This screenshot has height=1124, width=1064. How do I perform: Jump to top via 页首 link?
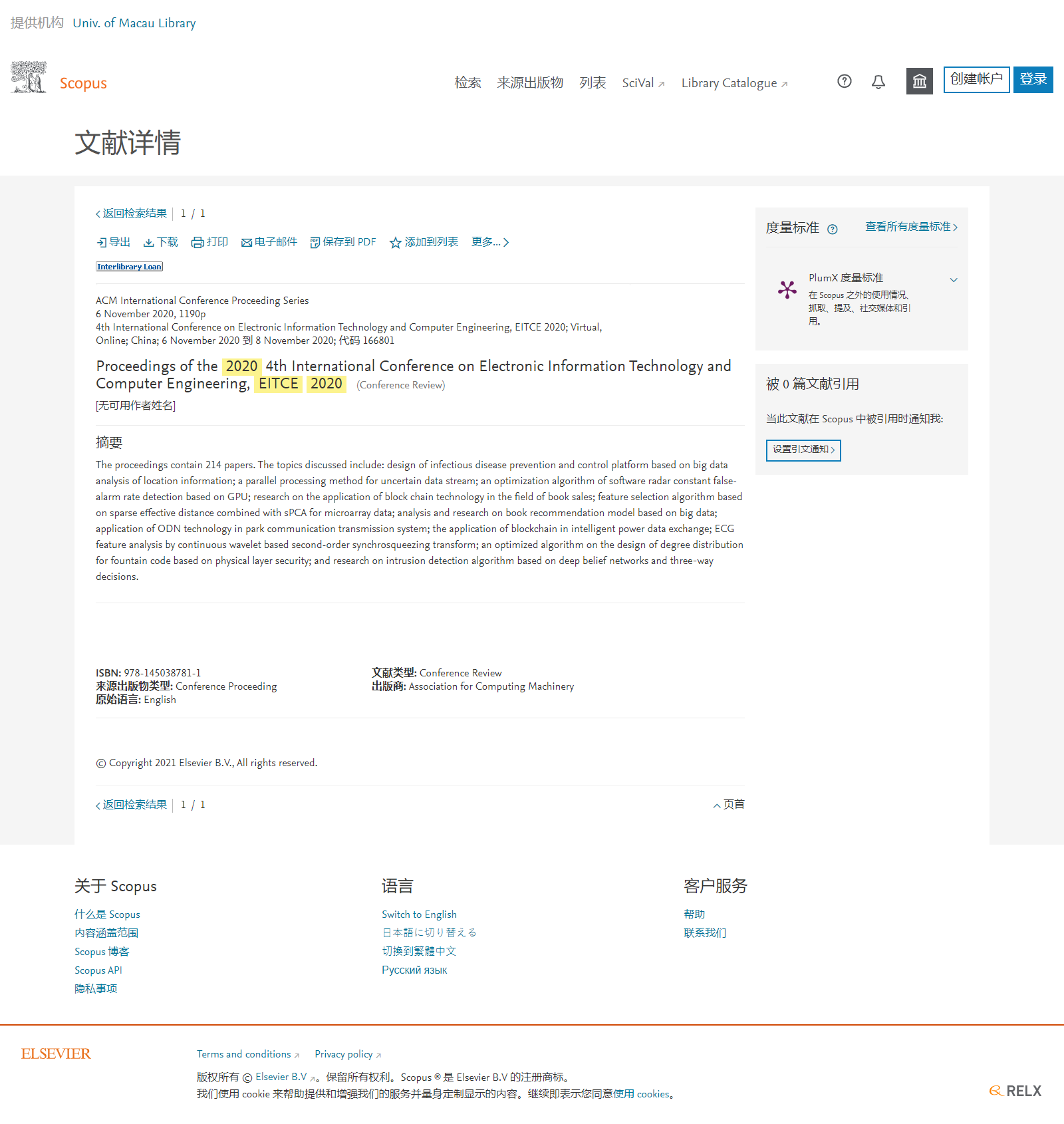(x=729, y=805)
